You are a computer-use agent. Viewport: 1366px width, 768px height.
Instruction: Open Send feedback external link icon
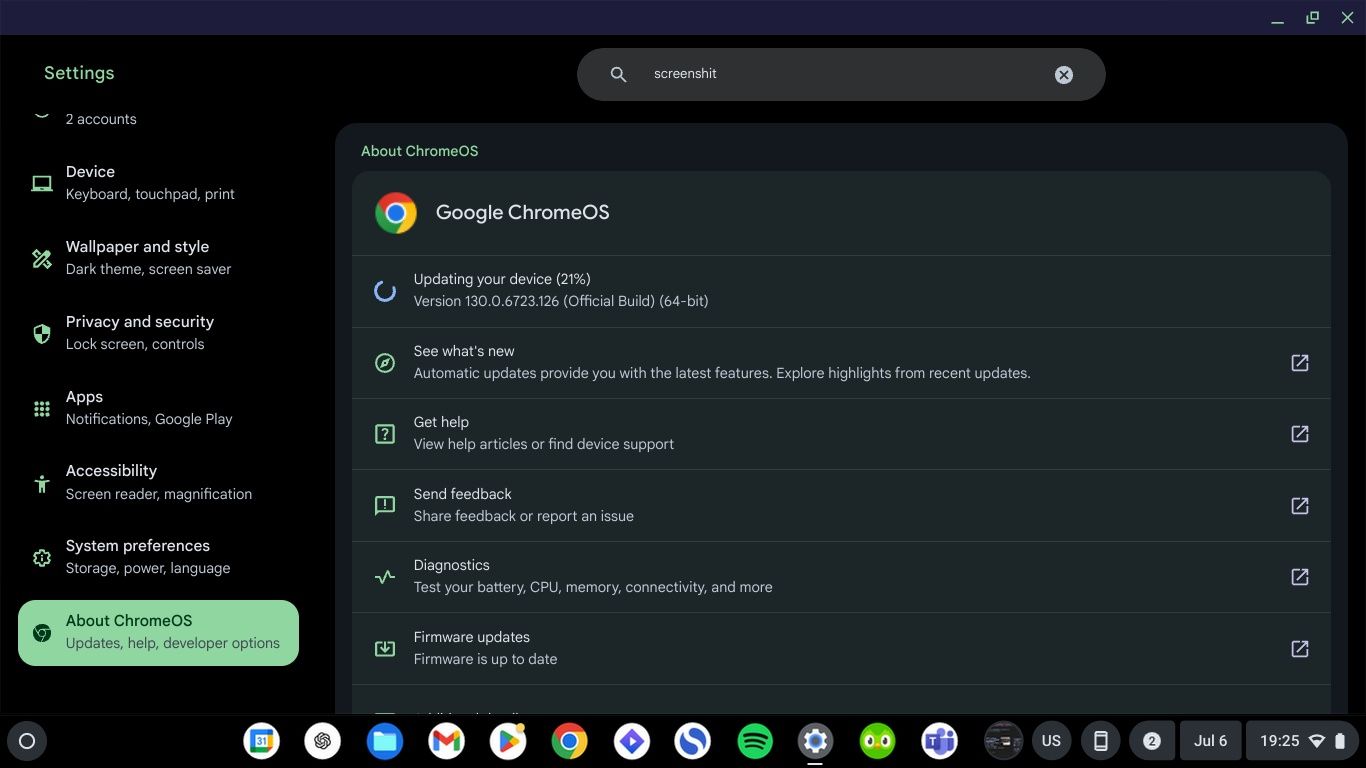click(x=1300, y=506)
